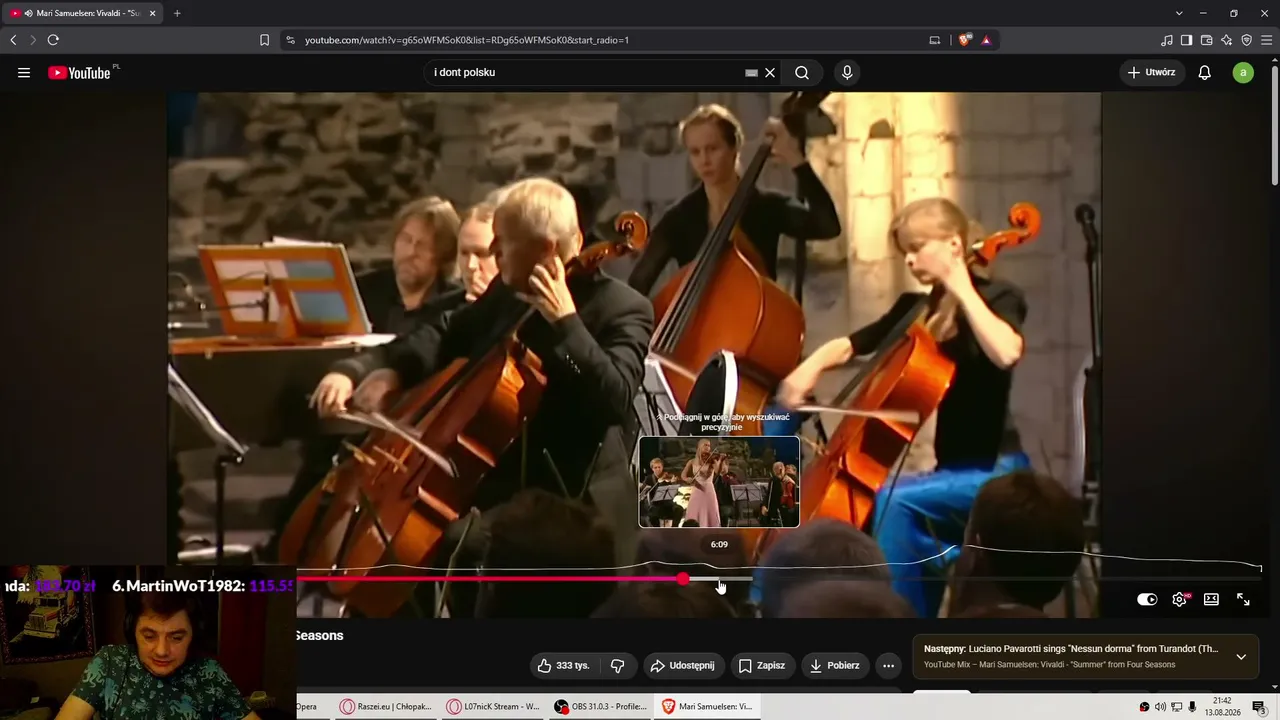Toggle the autoplay switch

point(1147,599)
